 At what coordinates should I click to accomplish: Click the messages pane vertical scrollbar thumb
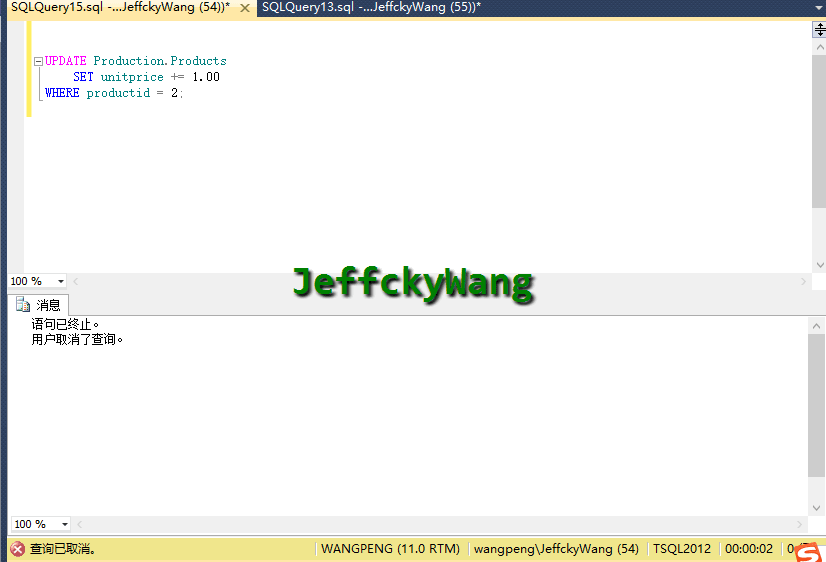(816, 405)
